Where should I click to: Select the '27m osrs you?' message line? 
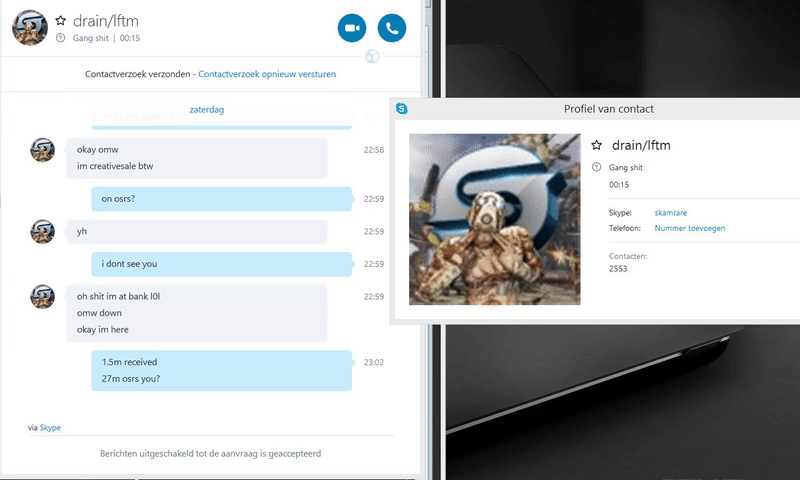131,378
